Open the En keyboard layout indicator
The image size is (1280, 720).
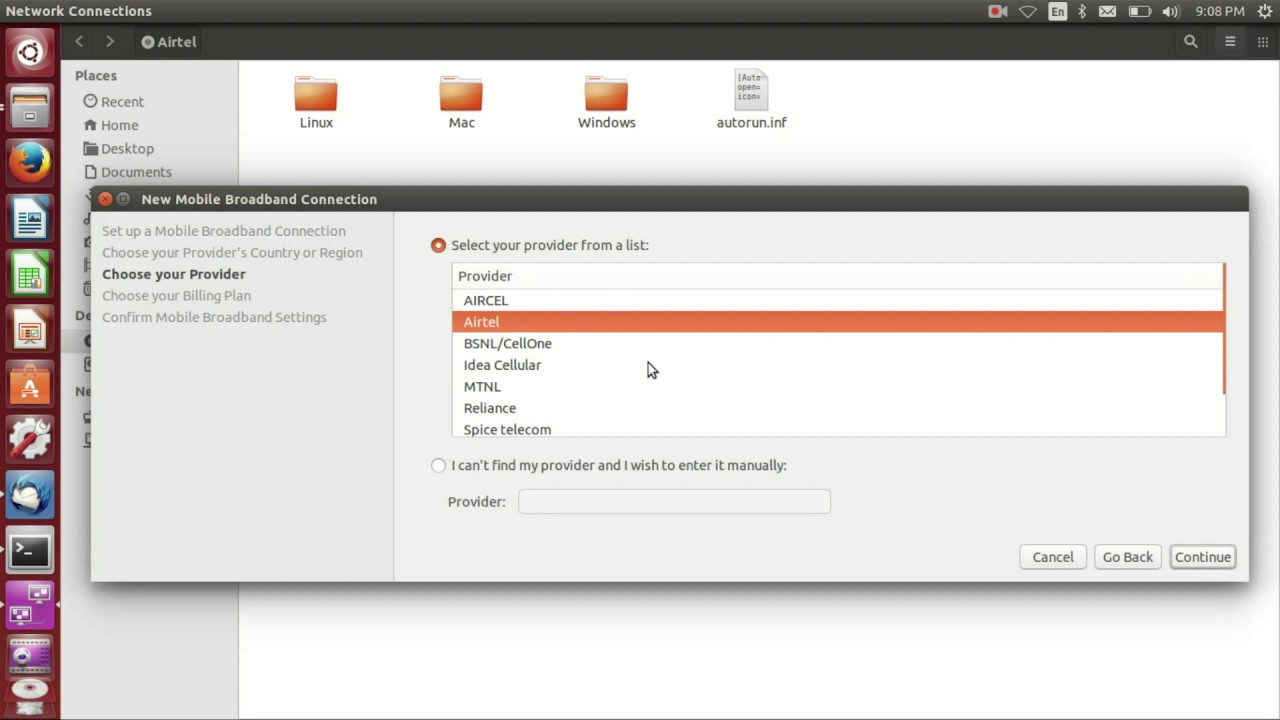(x=1057, y=12)
